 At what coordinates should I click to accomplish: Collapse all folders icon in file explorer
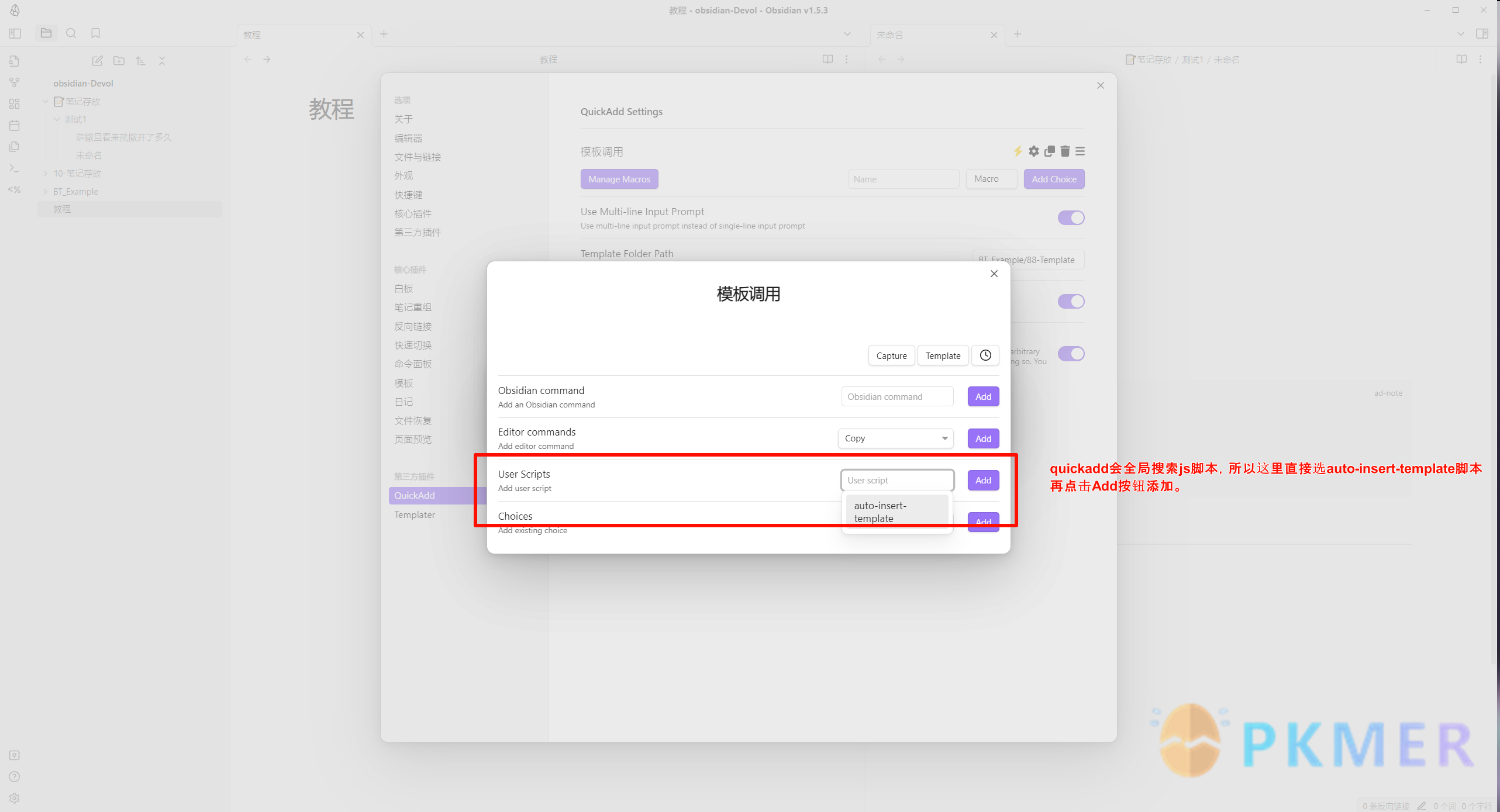(x=162, y=61)
